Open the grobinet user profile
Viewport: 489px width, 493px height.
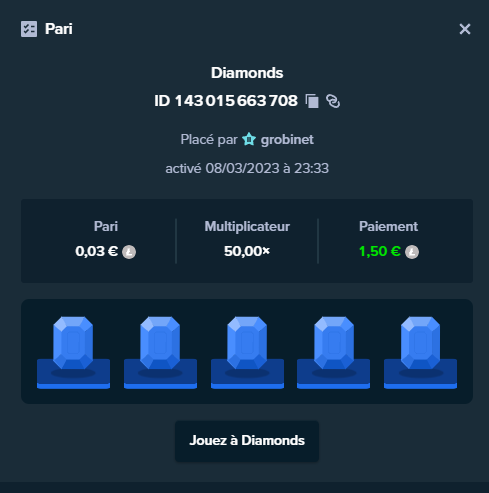(x=287, y=140)
